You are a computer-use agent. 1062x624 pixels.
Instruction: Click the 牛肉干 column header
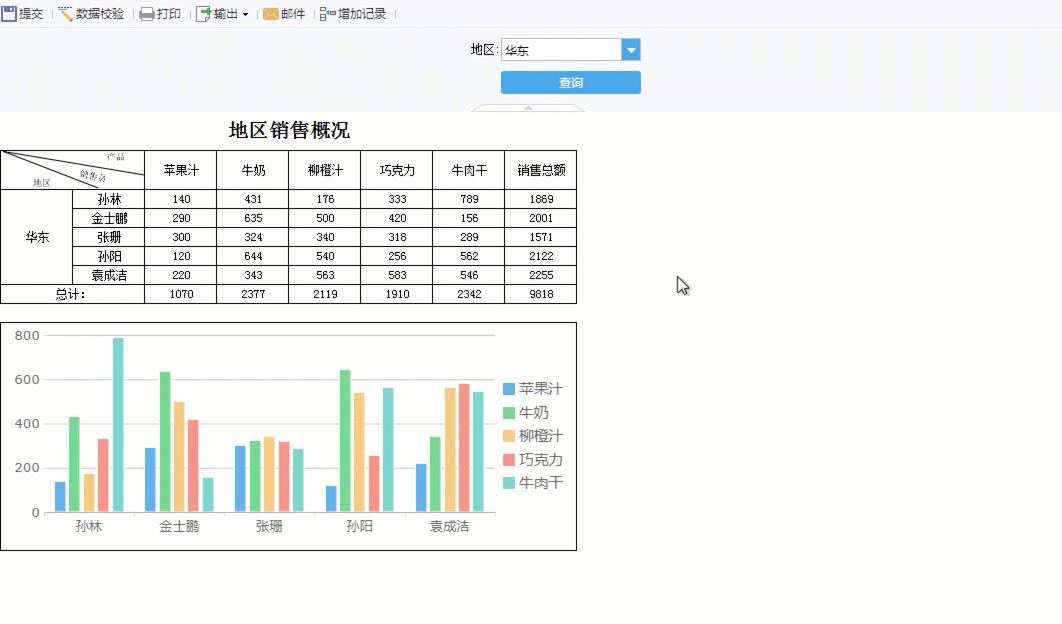pyautogui.click(x=469, y=170)
